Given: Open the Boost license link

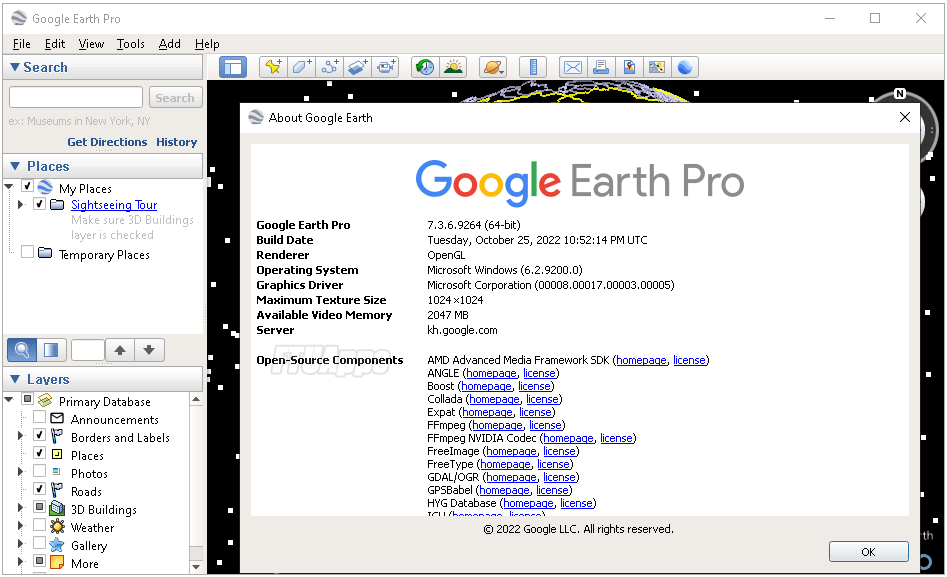Looking at the screenshot, I should click(x=534, y=386).
